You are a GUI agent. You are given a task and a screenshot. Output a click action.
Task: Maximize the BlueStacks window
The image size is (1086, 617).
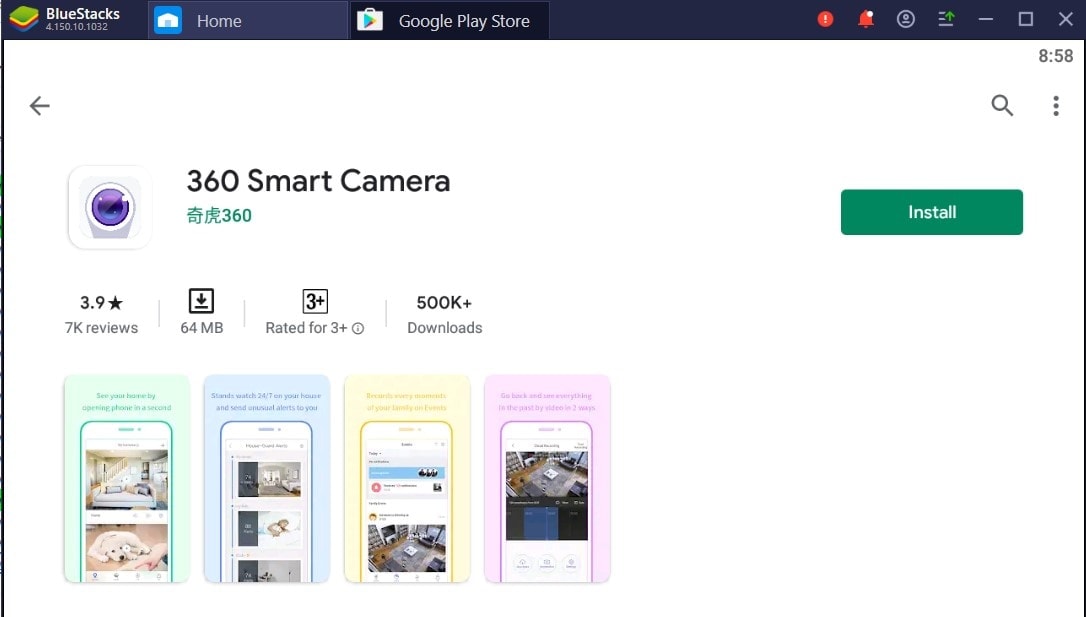pos(1026,19)
